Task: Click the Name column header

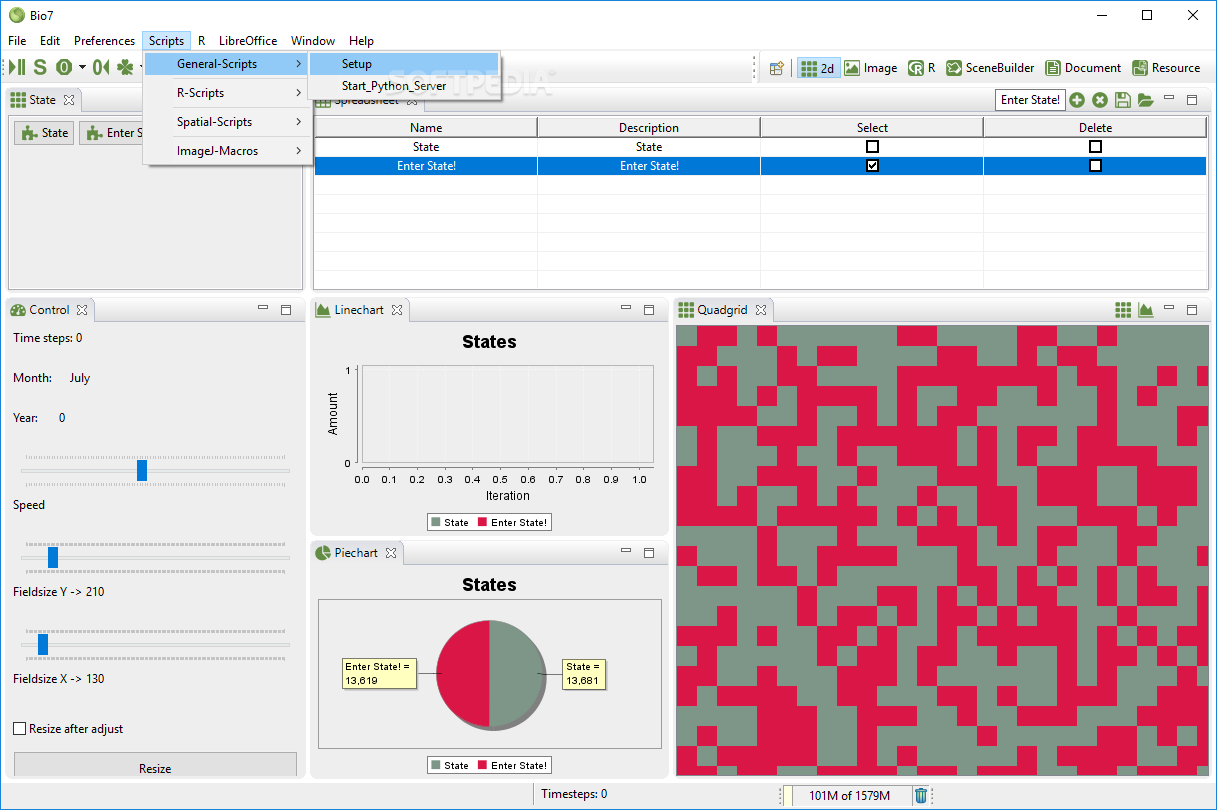Action: pos(426,128)
